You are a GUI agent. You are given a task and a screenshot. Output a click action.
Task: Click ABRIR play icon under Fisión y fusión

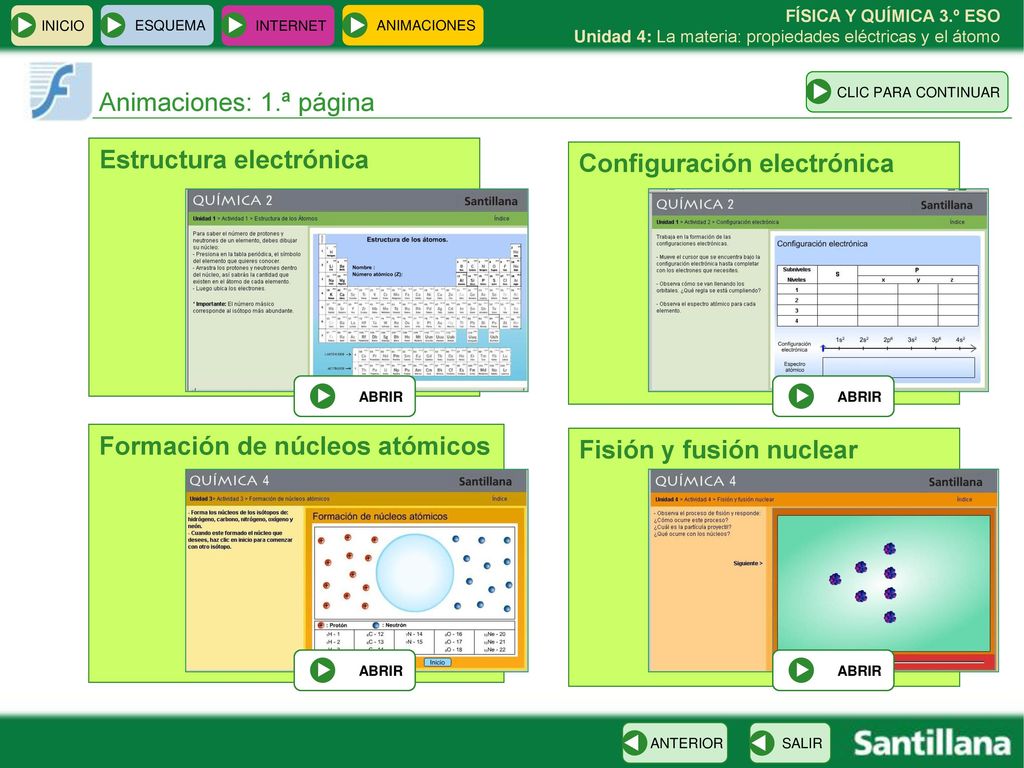coord(801,670)
